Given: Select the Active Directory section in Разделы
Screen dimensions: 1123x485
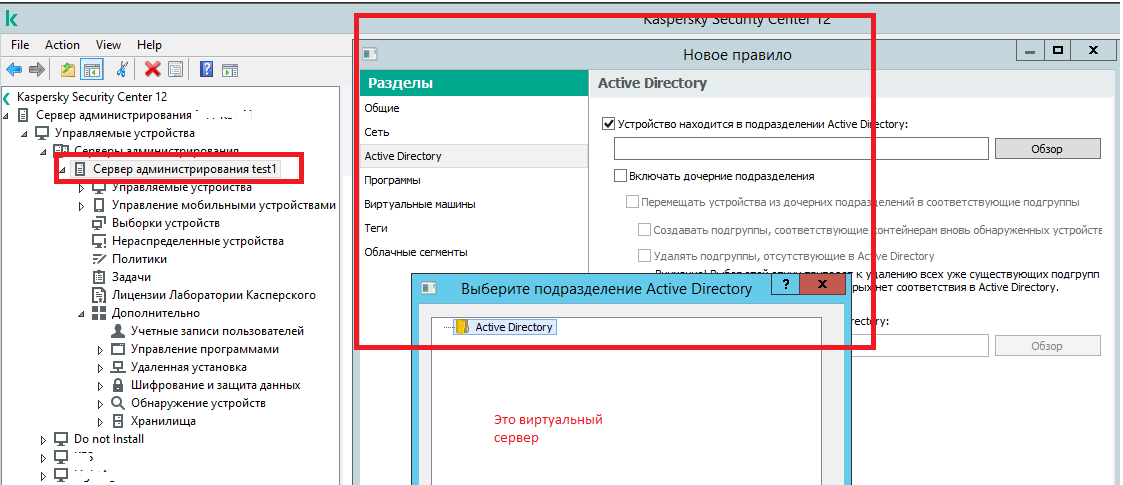Looking at the screenshot, I should 473,155.
